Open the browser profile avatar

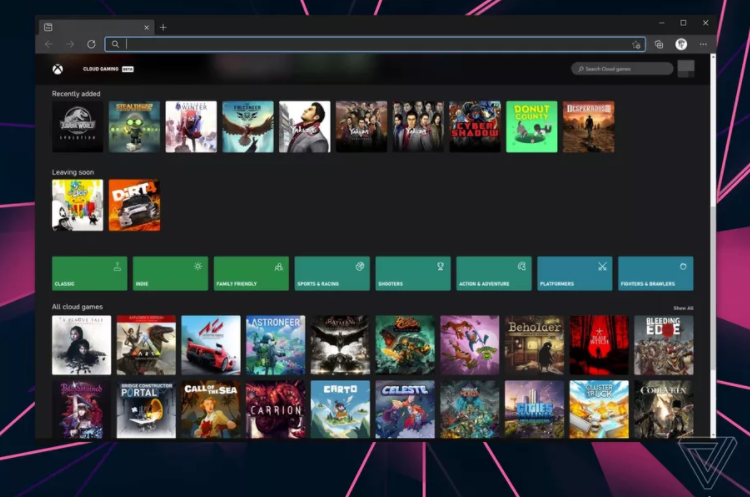[x=681, y=44]
